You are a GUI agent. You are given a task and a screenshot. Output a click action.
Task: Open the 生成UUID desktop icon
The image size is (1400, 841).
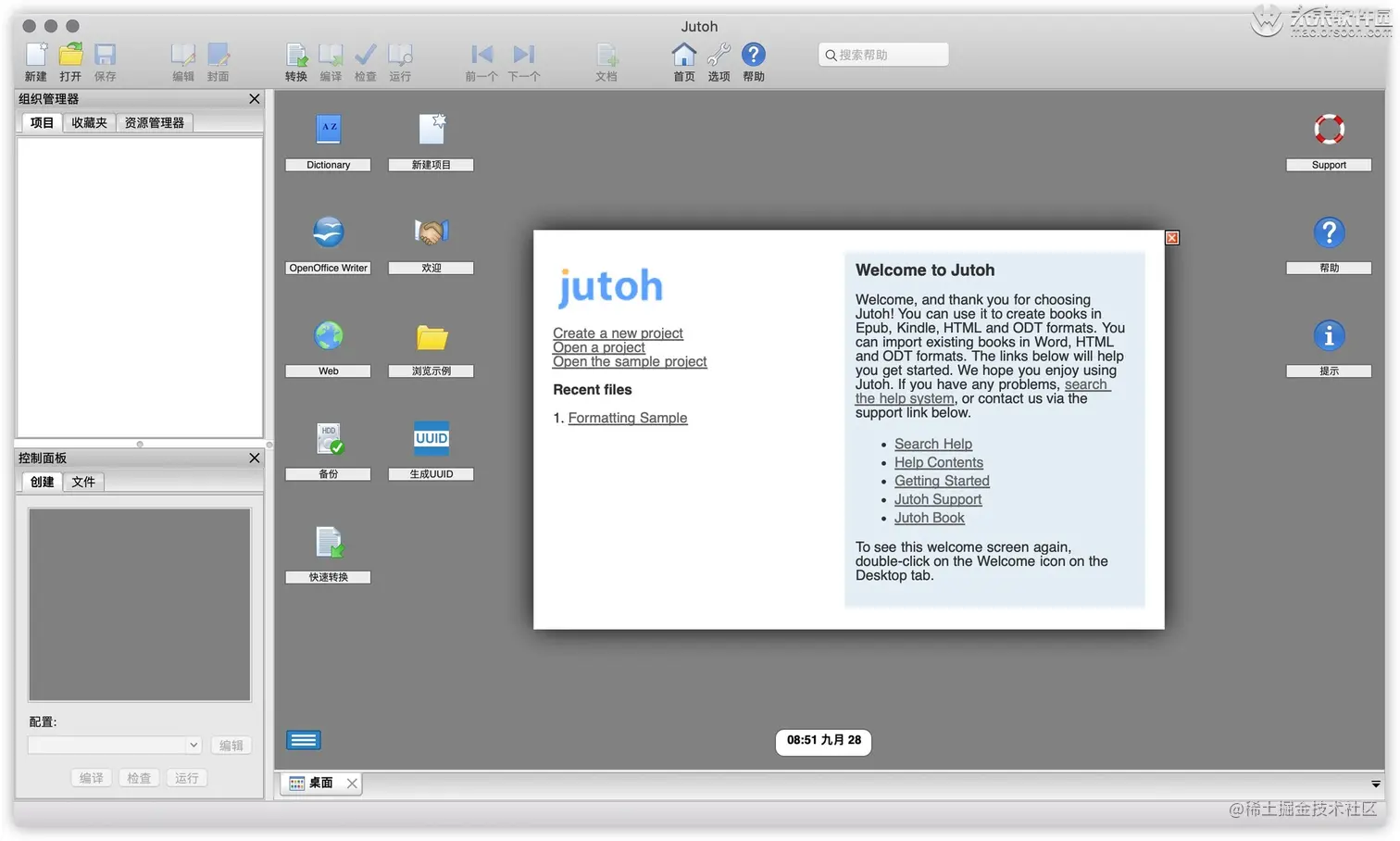point(431,438)
